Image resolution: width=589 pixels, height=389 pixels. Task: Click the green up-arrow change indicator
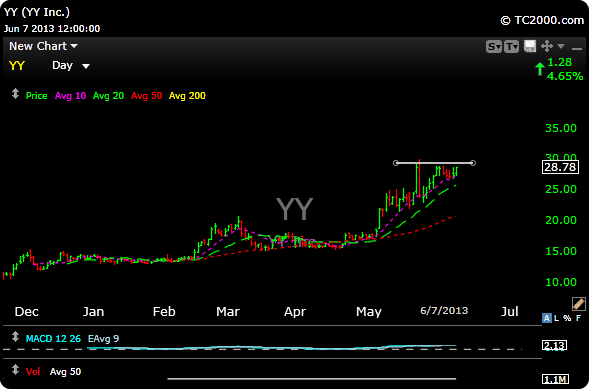click(540, 69)
